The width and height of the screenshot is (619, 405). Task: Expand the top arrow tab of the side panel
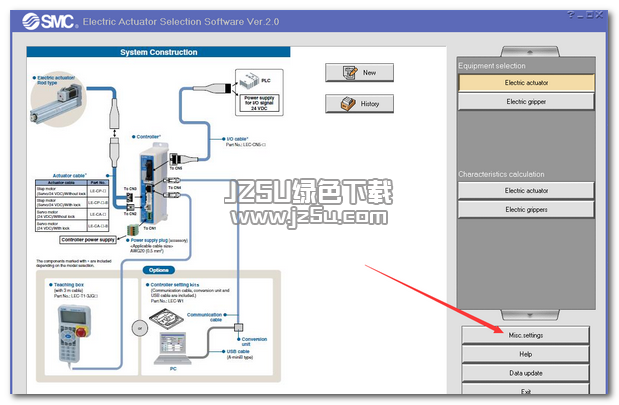click(x=530, y=52)
